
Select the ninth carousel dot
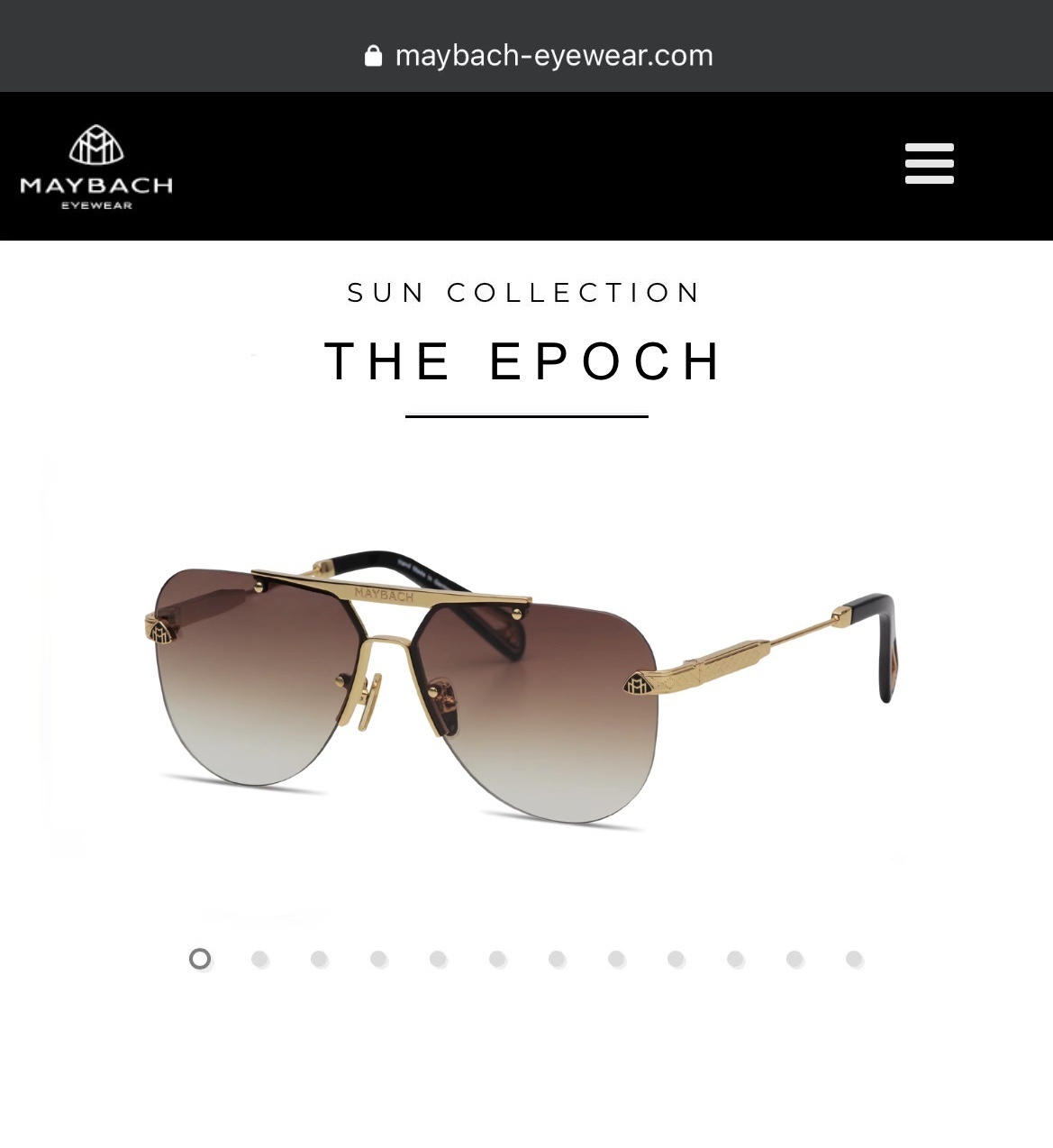coord(676,959)
